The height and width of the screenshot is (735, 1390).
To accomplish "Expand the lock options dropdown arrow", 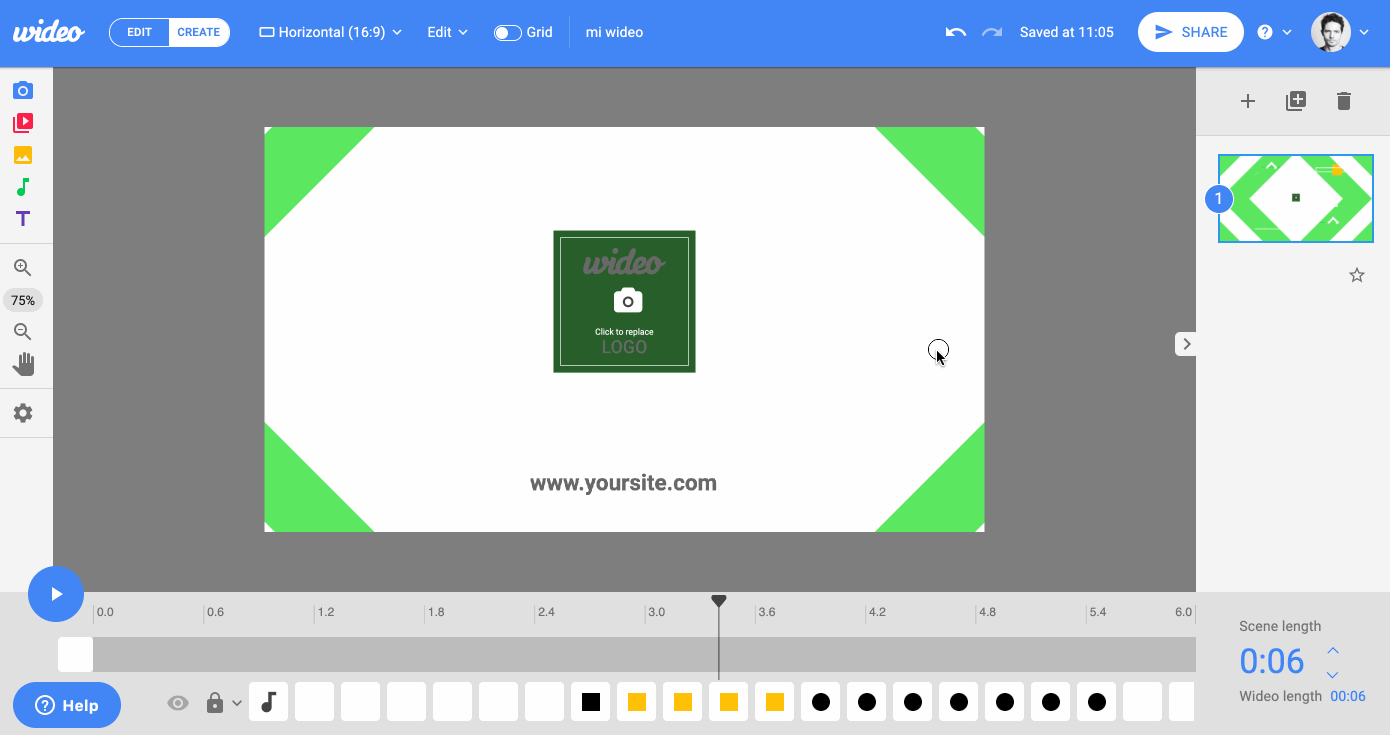I will [x=237, y=703].
